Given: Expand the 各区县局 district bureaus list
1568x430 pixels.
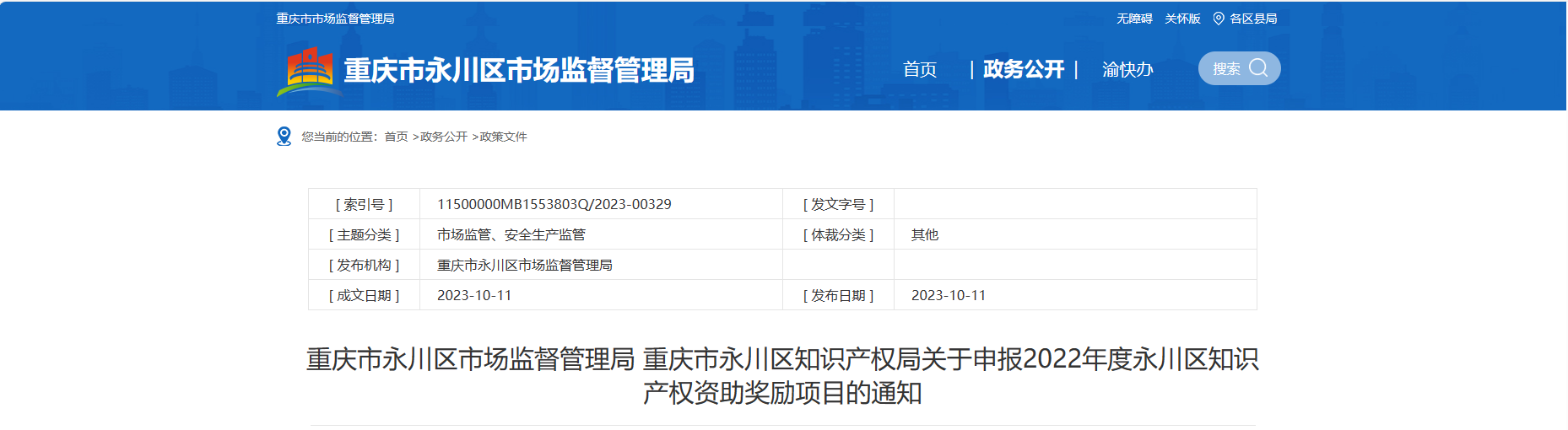Looking at the screenshot, I should (x=1252, y=19).
